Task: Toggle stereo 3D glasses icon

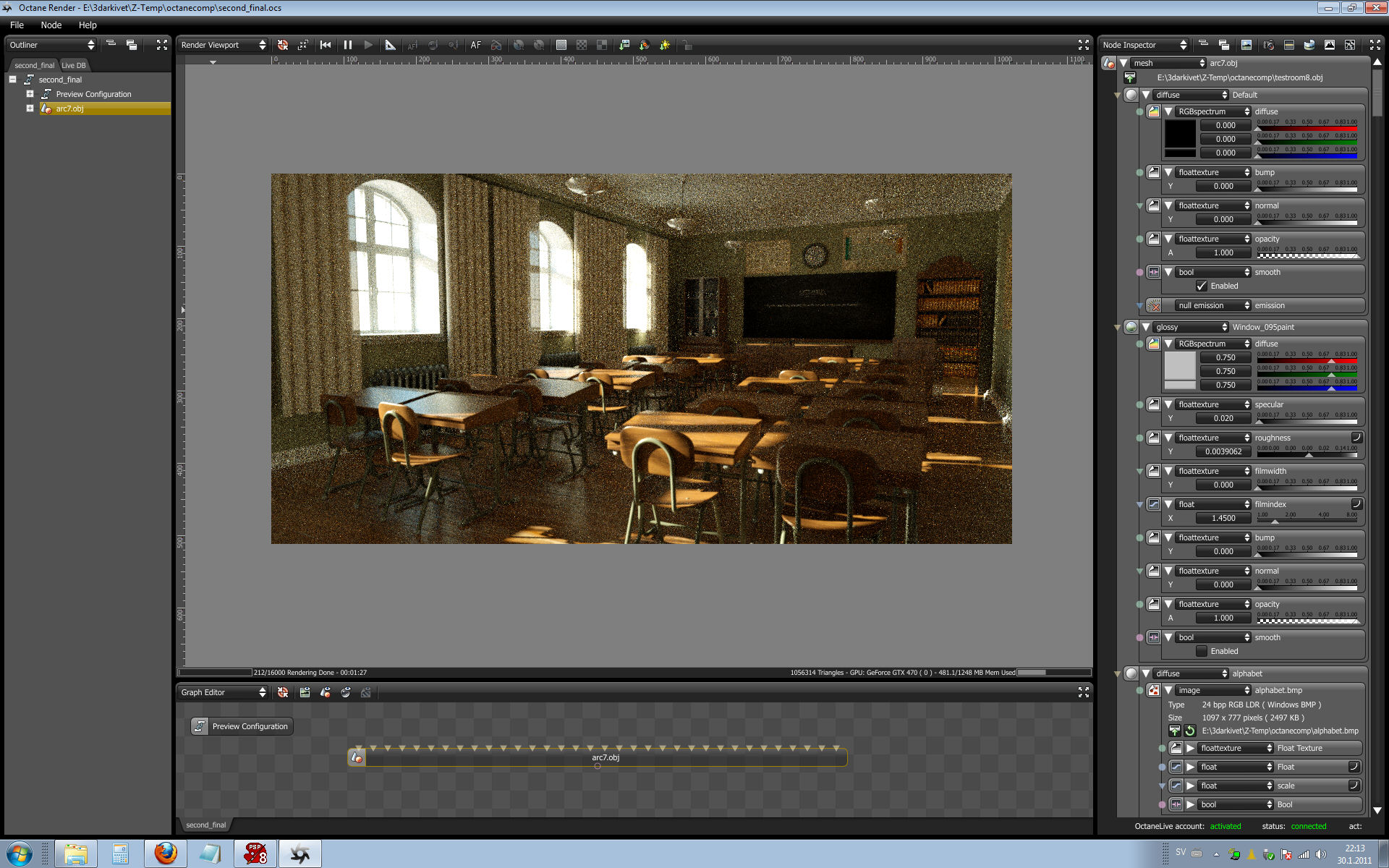Action: 496,45
